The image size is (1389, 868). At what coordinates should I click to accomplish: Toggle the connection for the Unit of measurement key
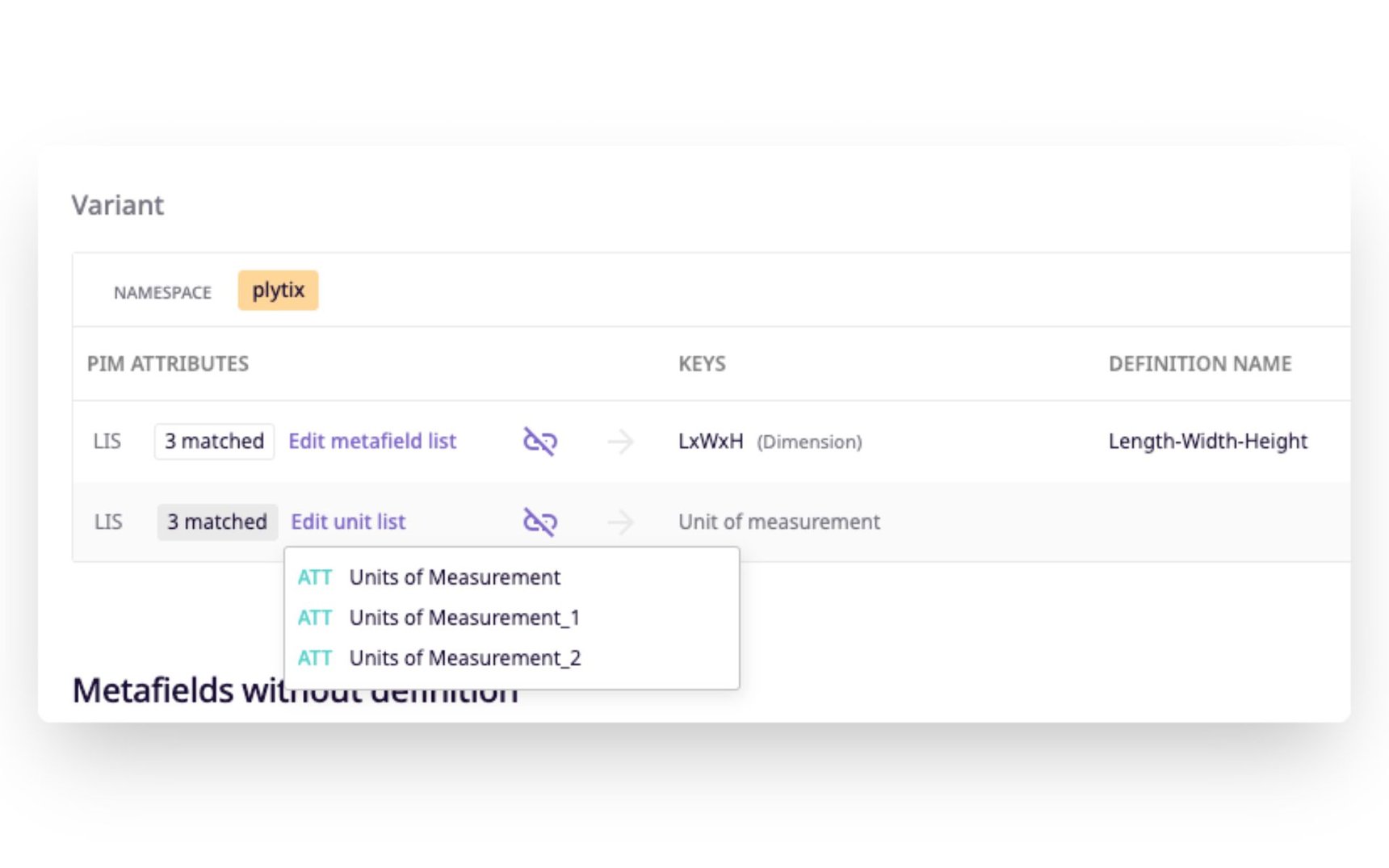click(x=539, y=522)
